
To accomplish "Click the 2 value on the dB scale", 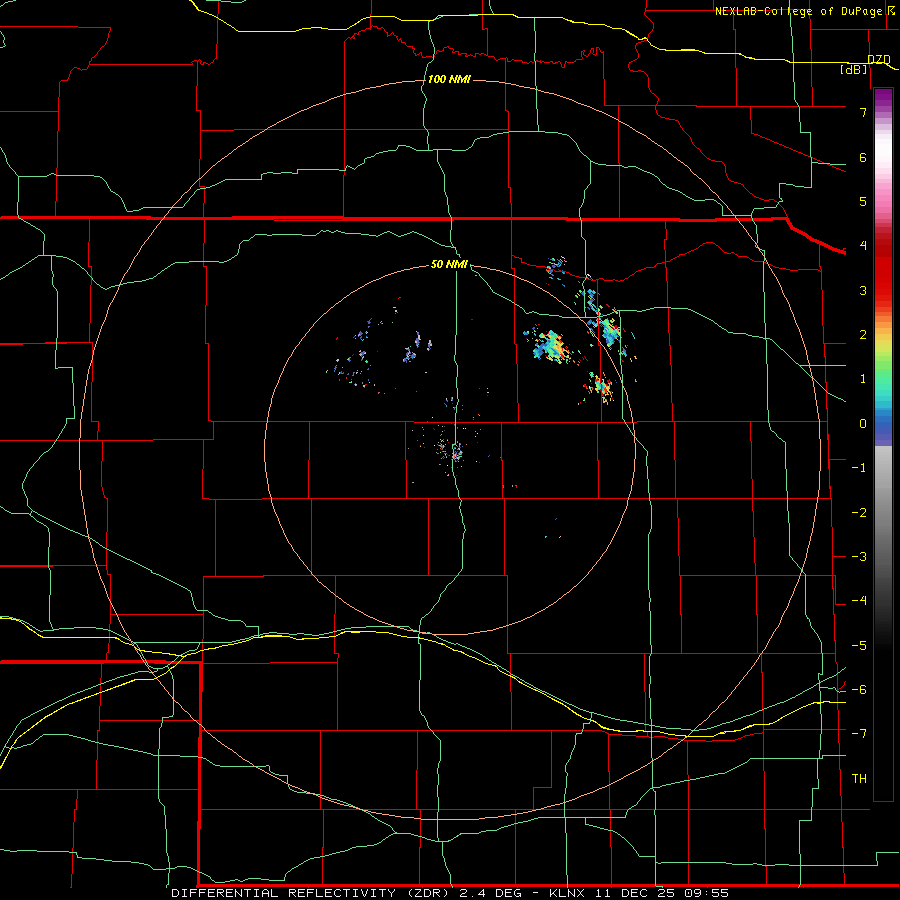I will pyautogui.click(x=863, y=335).
